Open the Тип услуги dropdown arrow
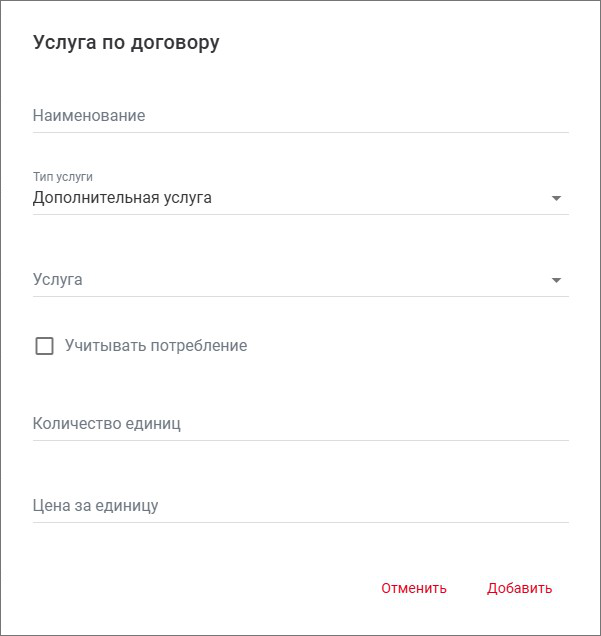Viewport: 601px width, 636px height. [557, 198]
